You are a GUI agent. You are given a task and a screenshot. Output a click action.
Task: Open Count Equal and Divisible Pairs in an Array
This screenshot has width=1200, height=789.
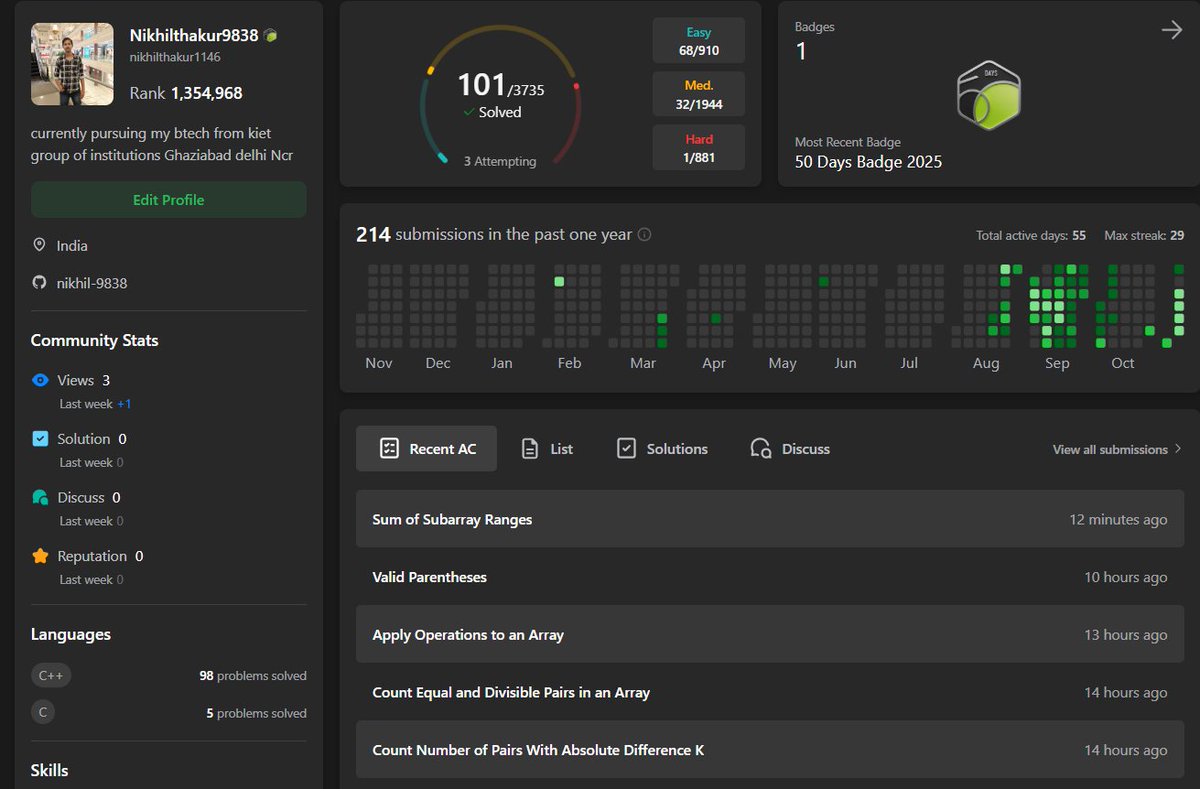770,692
